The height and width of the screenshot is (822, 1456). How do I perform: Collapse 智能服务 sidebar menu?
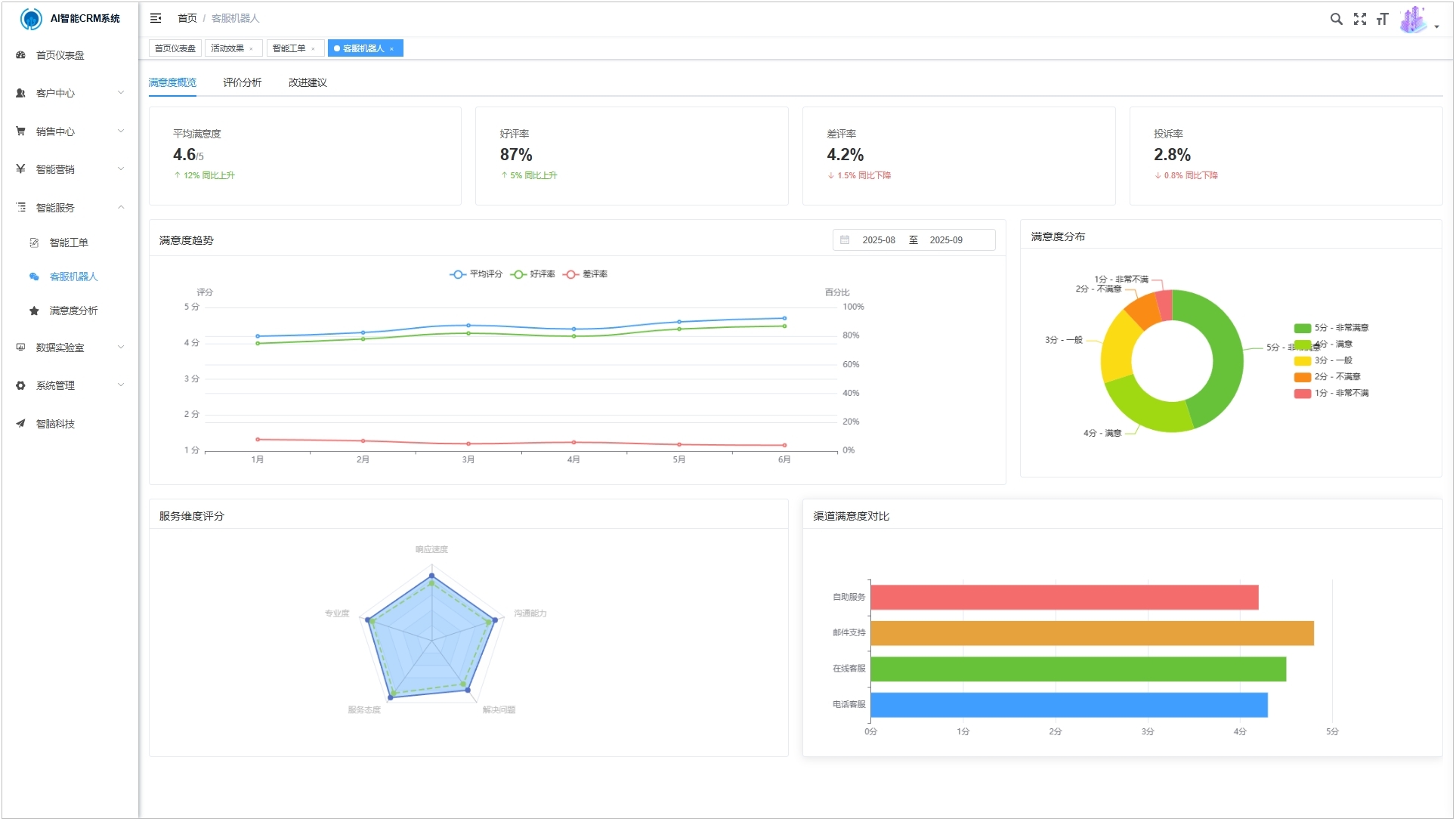[x=70, y=208]
